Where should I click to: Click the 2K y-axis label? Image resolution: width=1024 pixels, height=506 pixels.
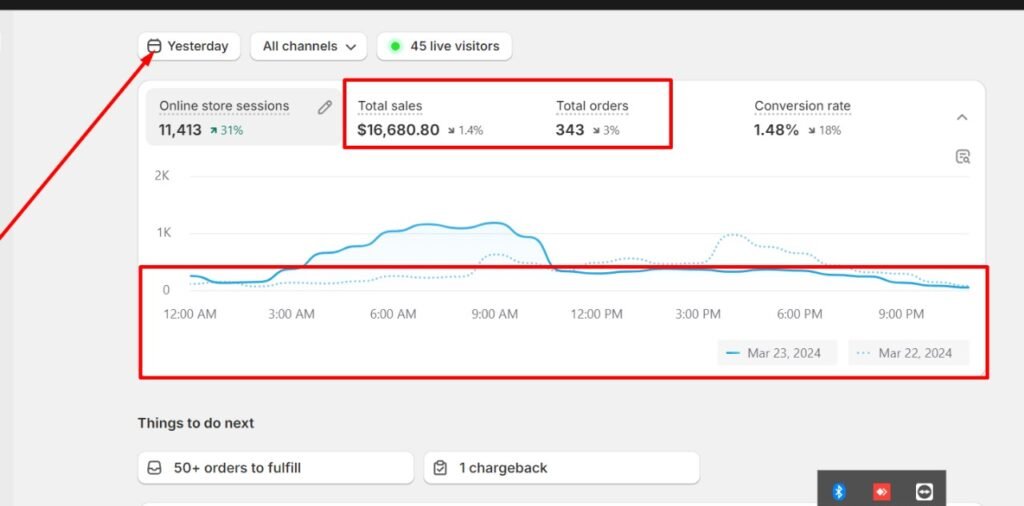click(x=162, y=176)
